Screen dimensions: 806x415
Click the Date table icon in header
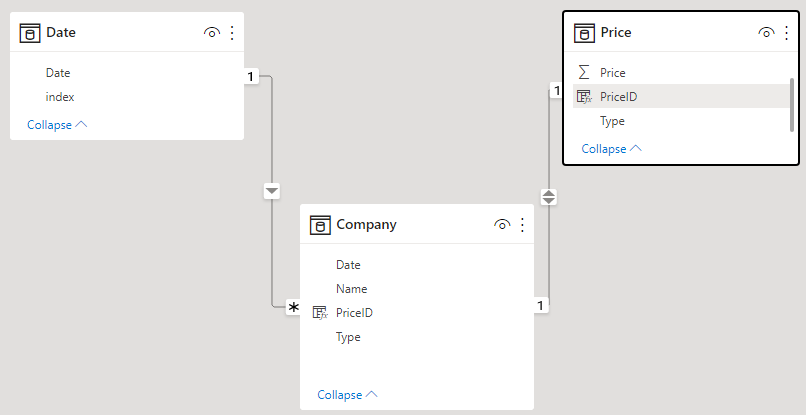pos(30,33)
